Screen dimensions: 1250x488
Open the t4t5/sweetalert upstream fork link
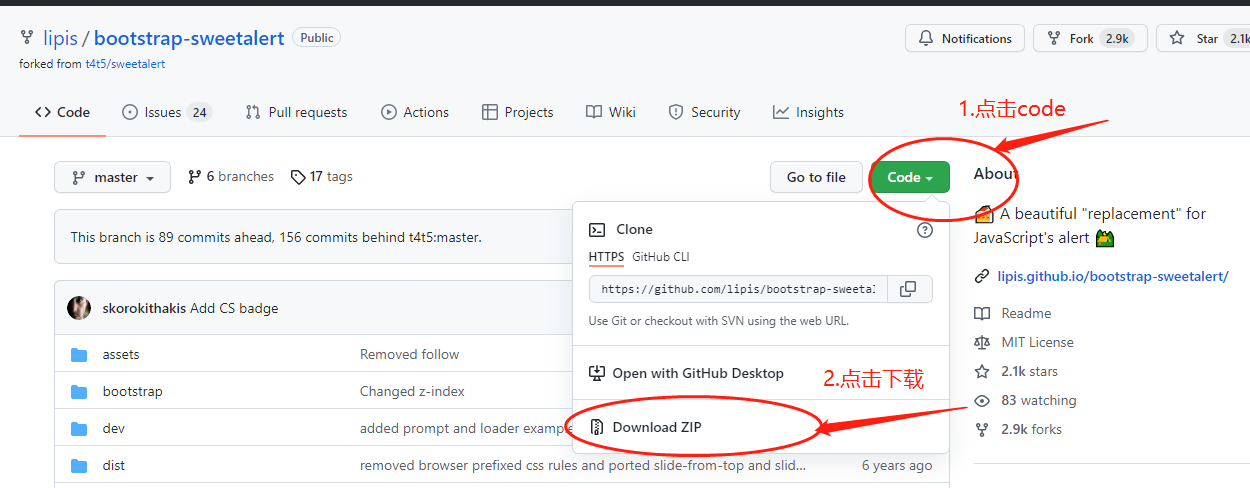click(125, 64)
